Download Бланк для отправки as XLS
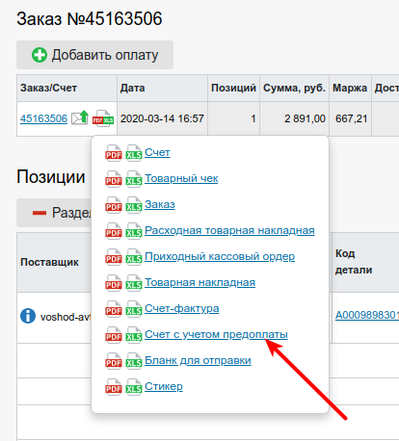 pos(134,361)
